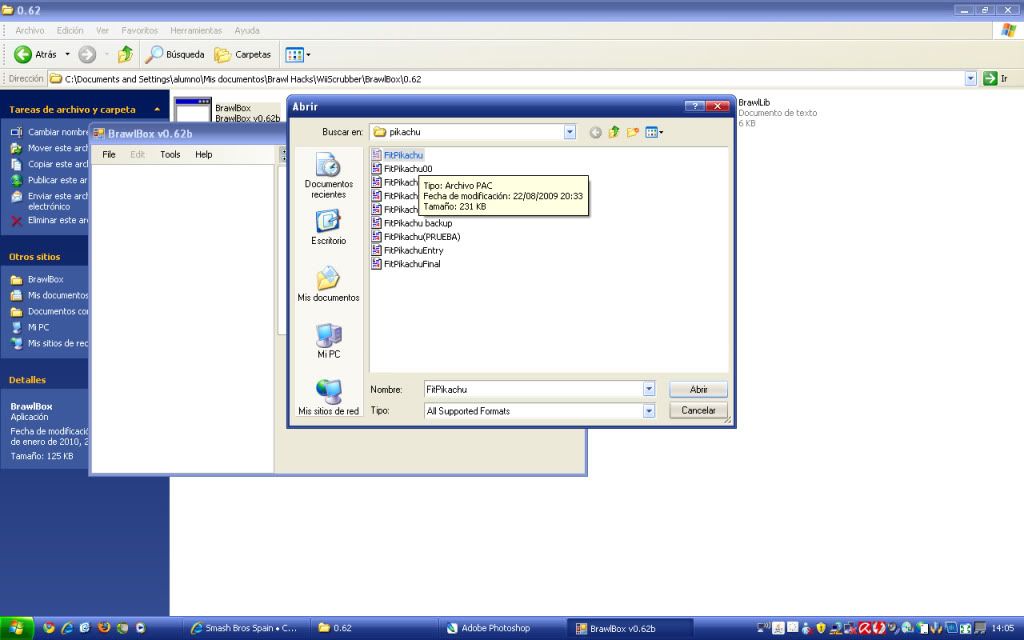The height and width of the screenshot is (640, 1024).
Task: Jump to Mis documentos in the places bar
Action: pyautogui.click(x=328, y=284)
